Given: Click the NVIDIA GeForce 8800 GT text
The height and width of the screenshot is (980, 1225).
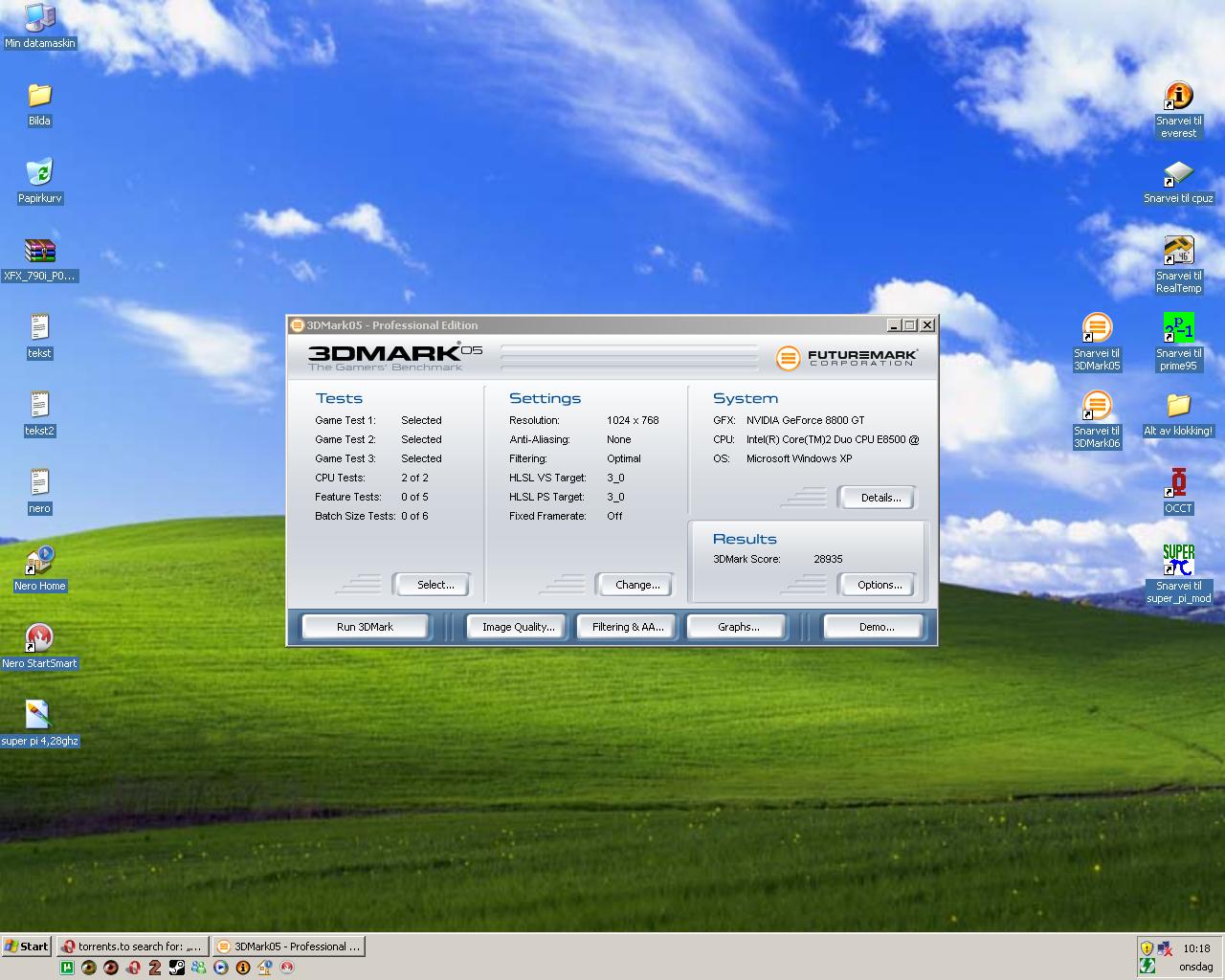Looking at the screenshot, I should (x=805, y=420).
